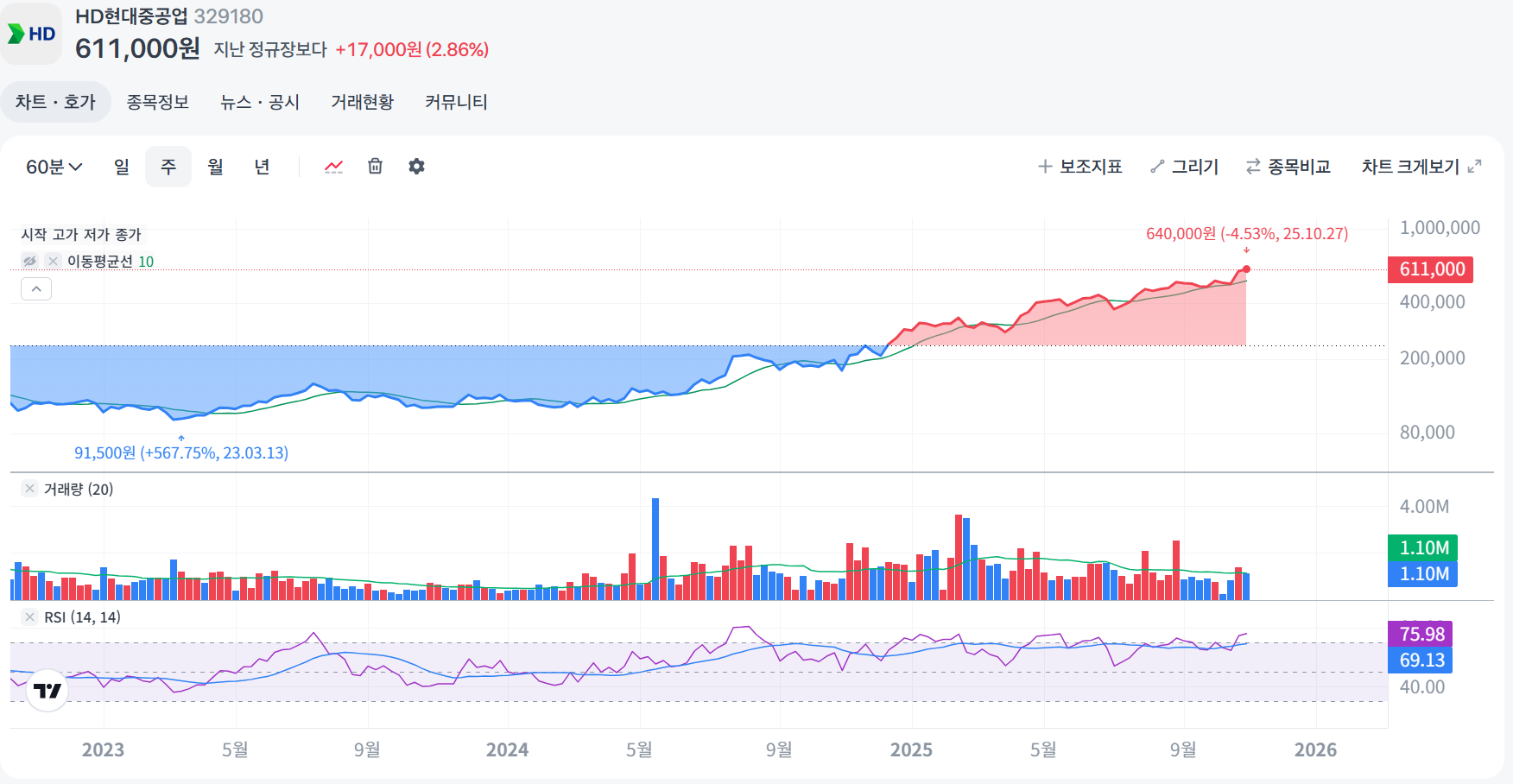Viewport: 1513px width, 784px height.
Task: Switch chart type with the line icon
Action: click(333, 167)
